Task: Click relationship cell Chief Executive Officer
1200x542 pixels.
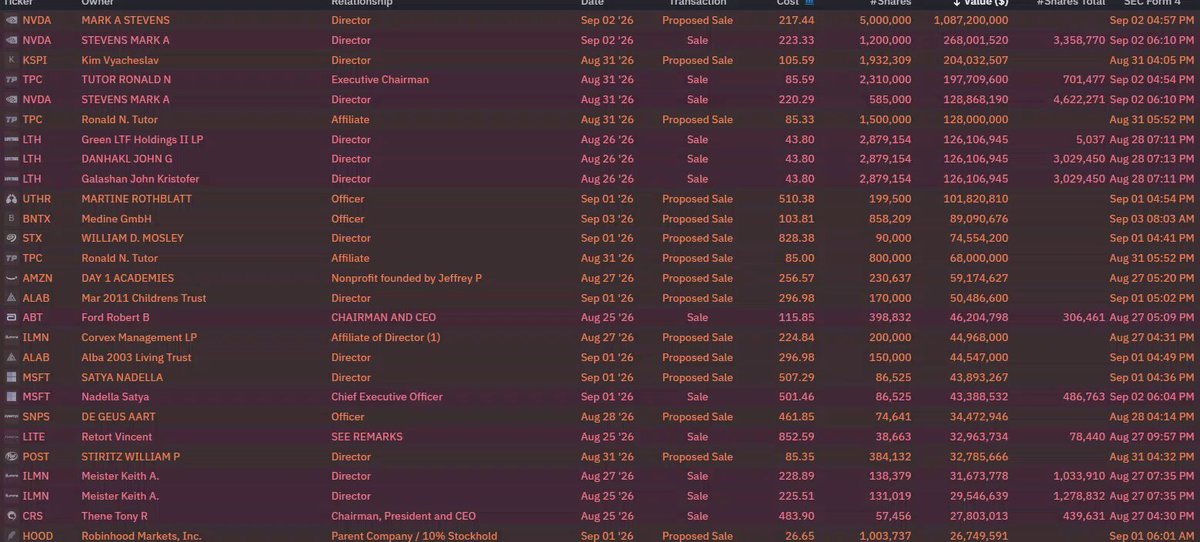Action: point(387,397)
